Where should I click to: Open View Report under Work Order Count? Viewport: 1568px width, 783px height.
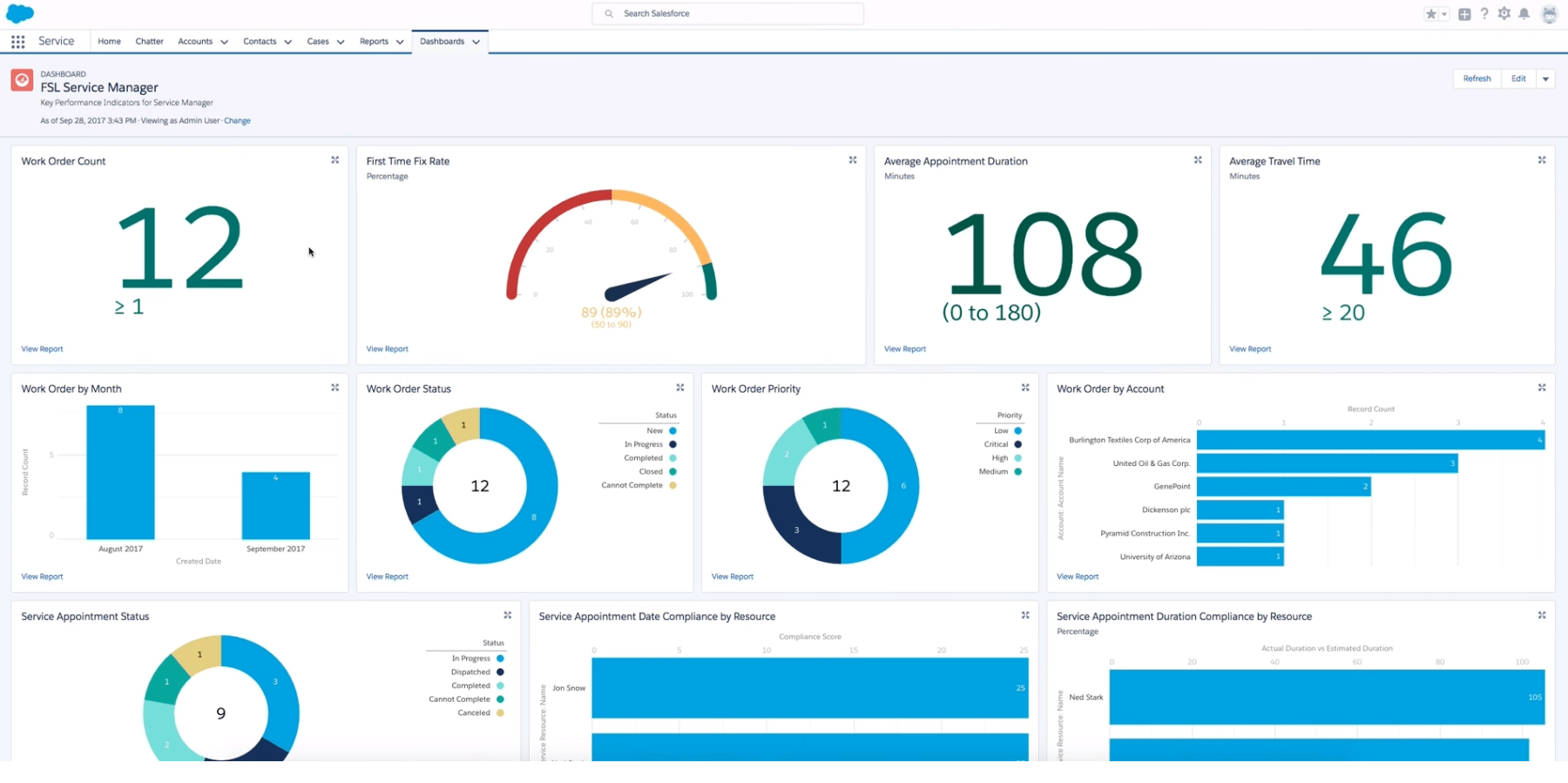tap(42, 349)
